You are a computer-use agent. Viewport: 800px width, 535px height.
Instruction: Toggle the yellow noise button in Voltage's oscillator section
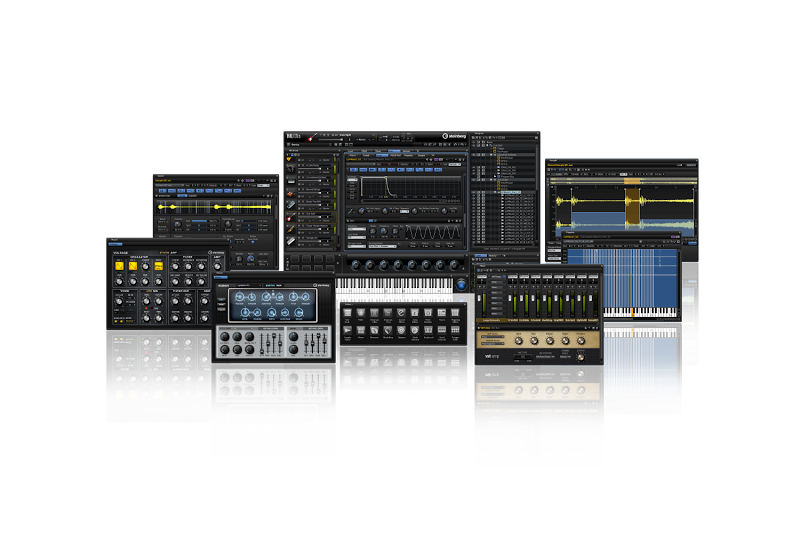pos(158,266)
